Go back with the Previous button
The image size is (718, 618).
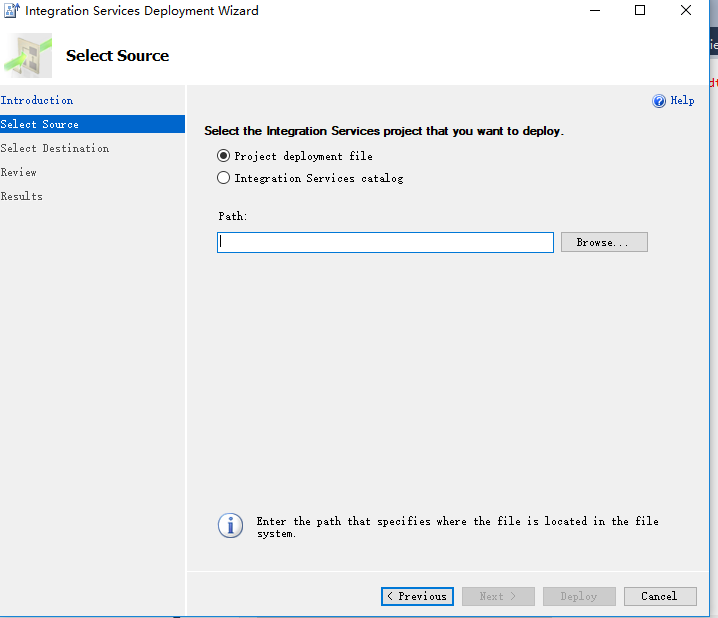click(417, 596)
